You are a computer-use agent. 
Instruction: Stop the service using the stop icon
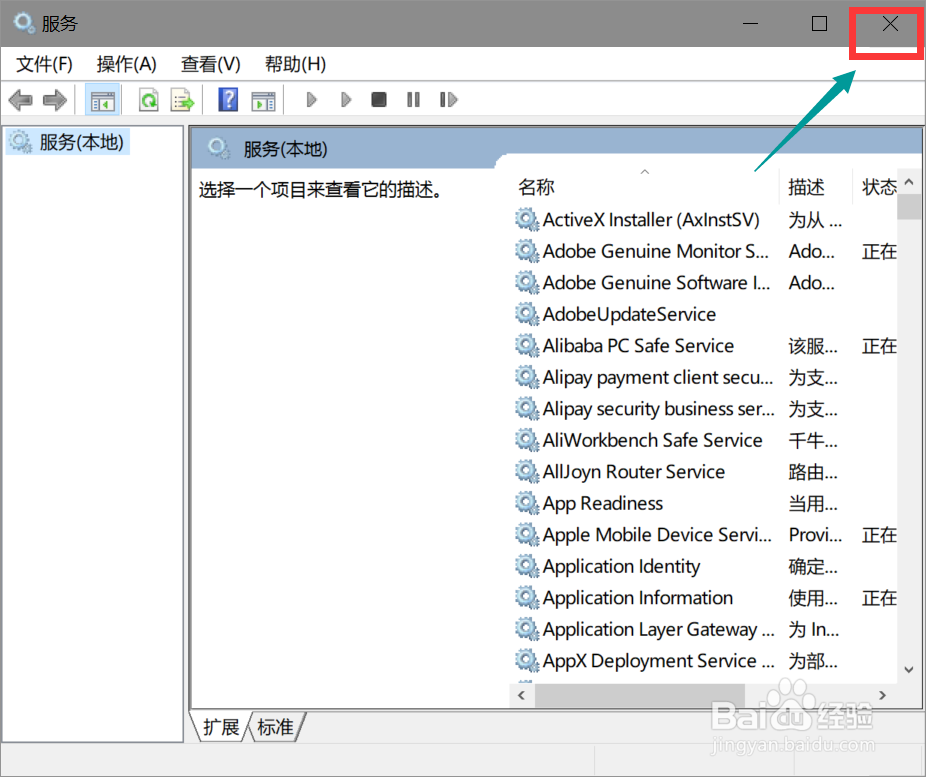click(378, 99)
